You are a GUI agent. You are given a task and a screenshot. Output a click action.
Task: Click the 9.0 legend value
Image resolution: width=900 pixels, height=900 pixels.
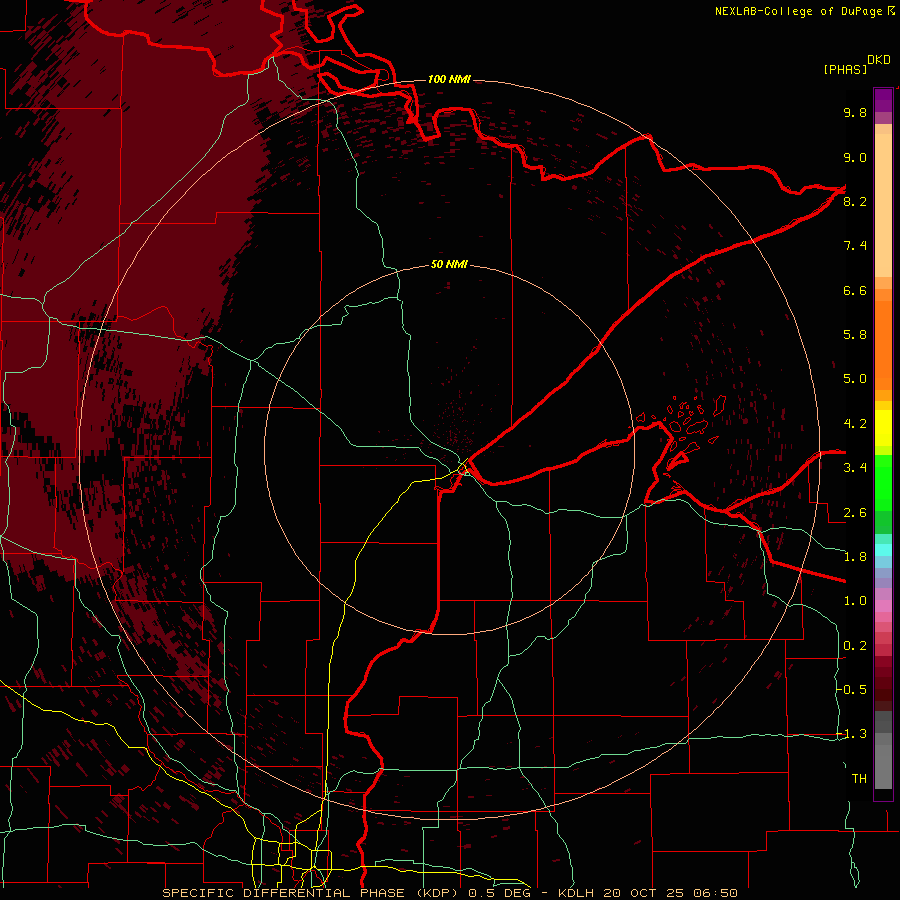click(x=855, y=157)
